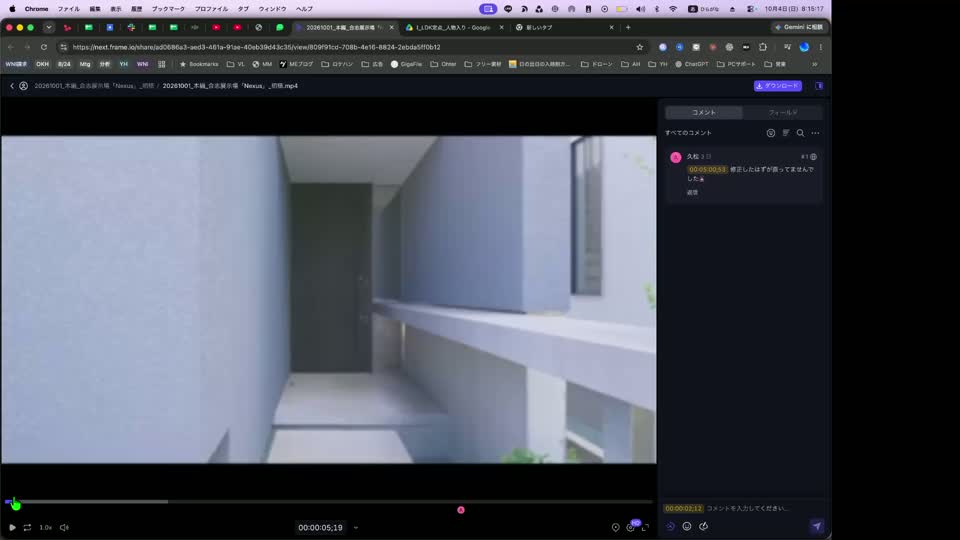Open the comment filter icon

[771, 133]
